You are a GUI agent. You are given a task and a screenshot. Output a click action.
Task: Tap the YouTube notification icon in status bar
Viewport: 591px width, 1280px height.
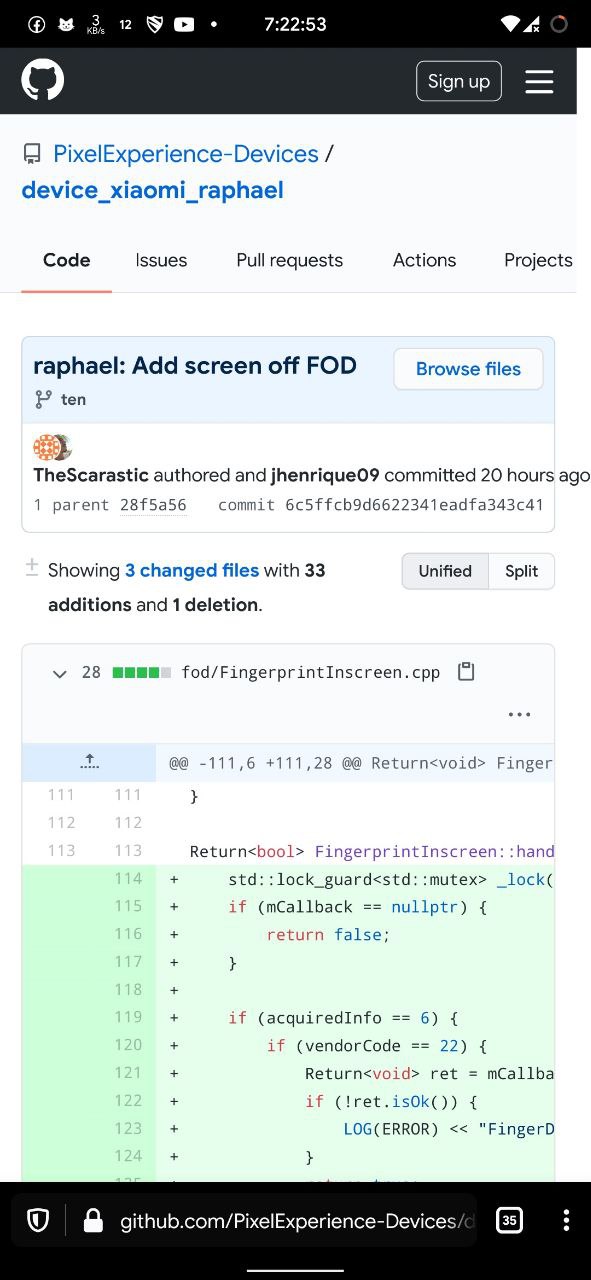point(184,24)
